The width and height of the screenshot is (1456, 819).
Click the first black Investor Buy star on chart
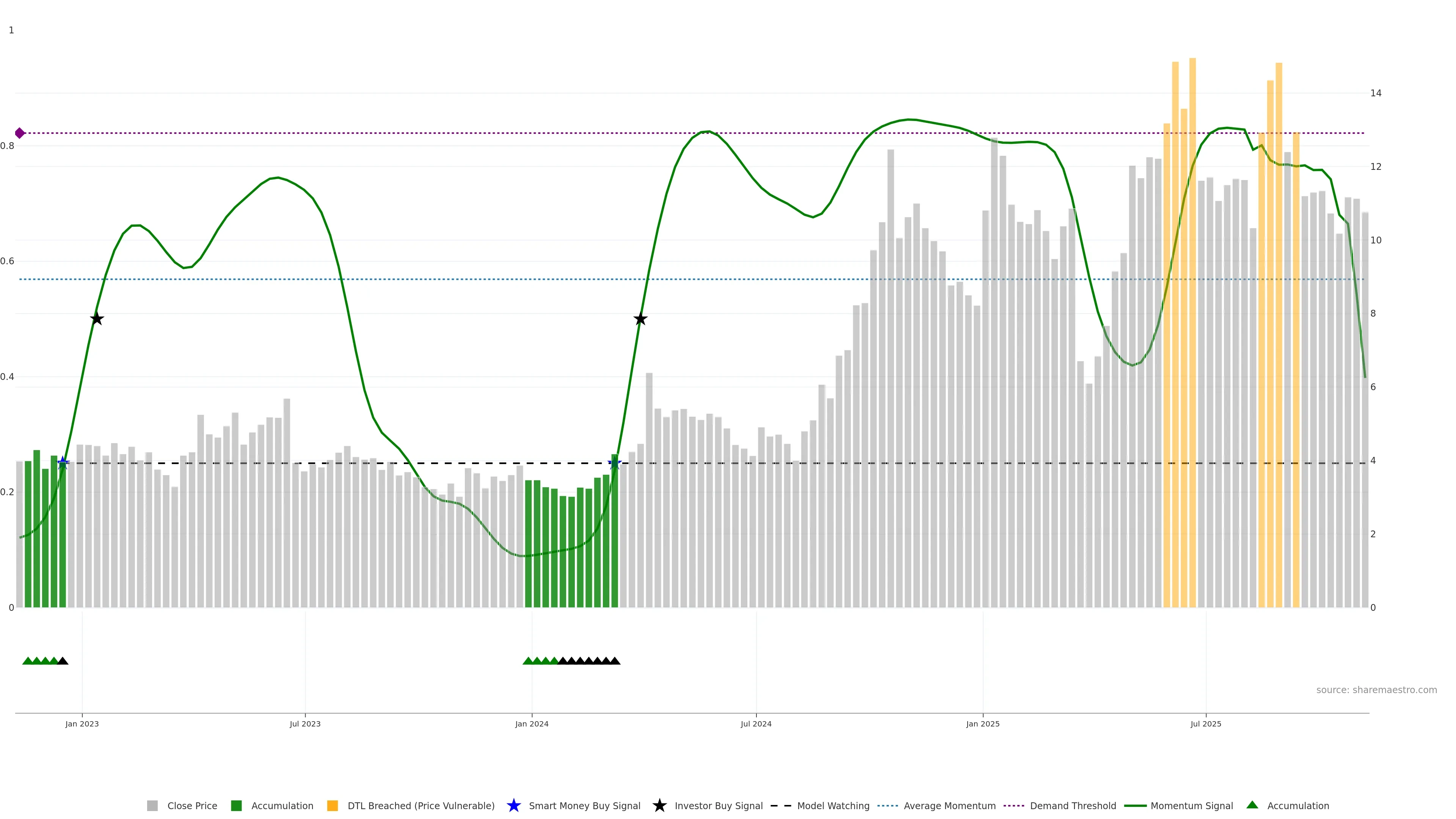click(97, 319)
